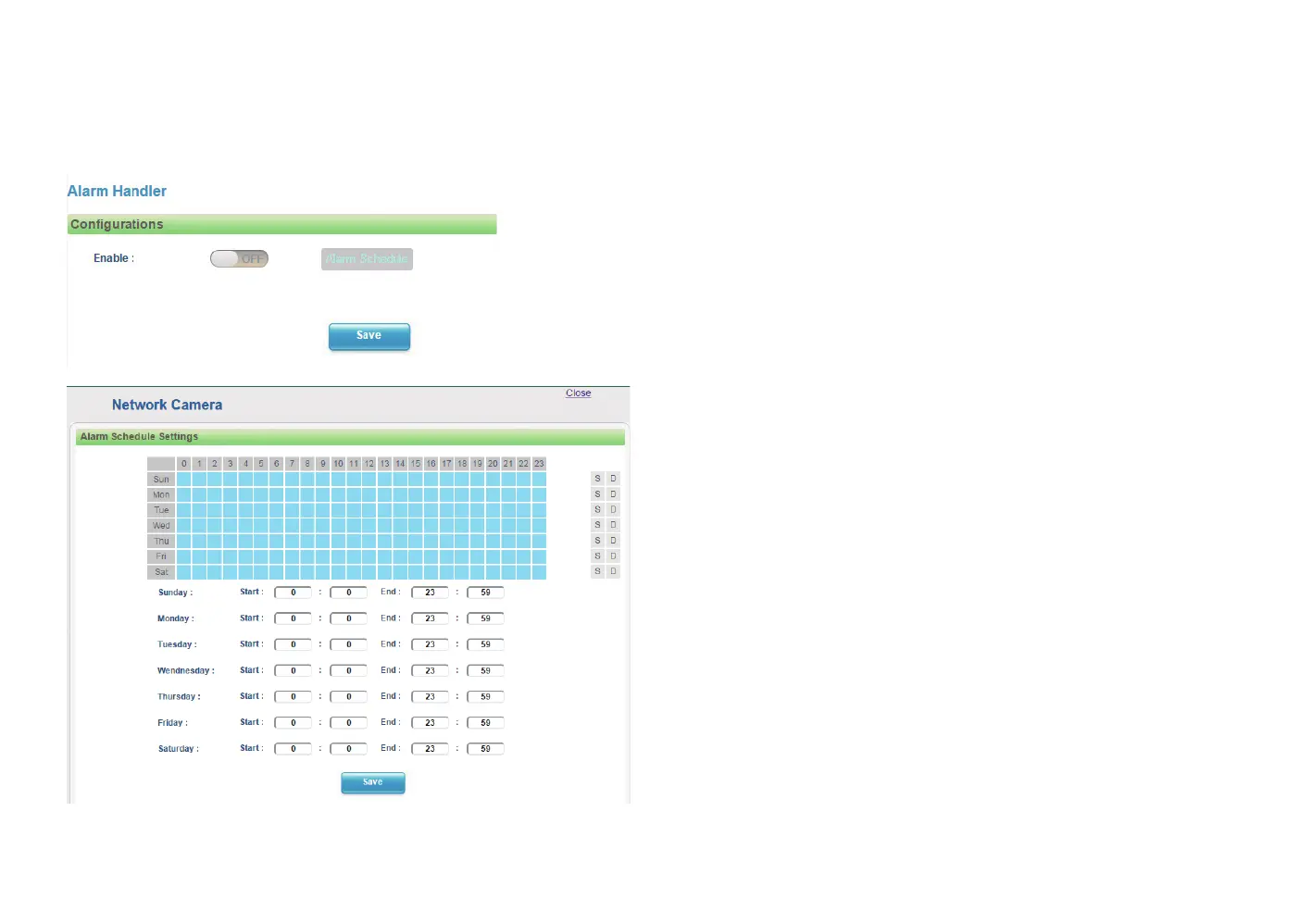Click the S button for Sun row

(597, 479)
